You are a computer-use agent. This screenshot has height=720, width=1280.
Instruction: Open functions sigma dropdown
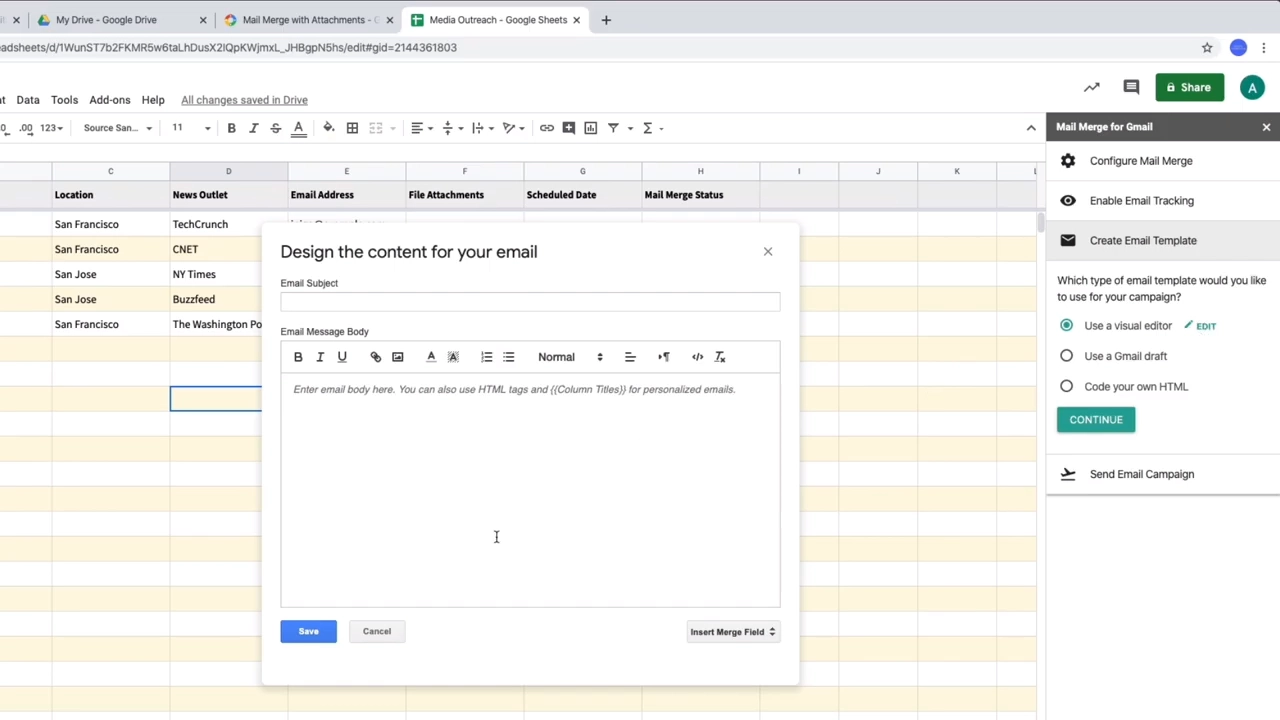click(x=652, y=128)
